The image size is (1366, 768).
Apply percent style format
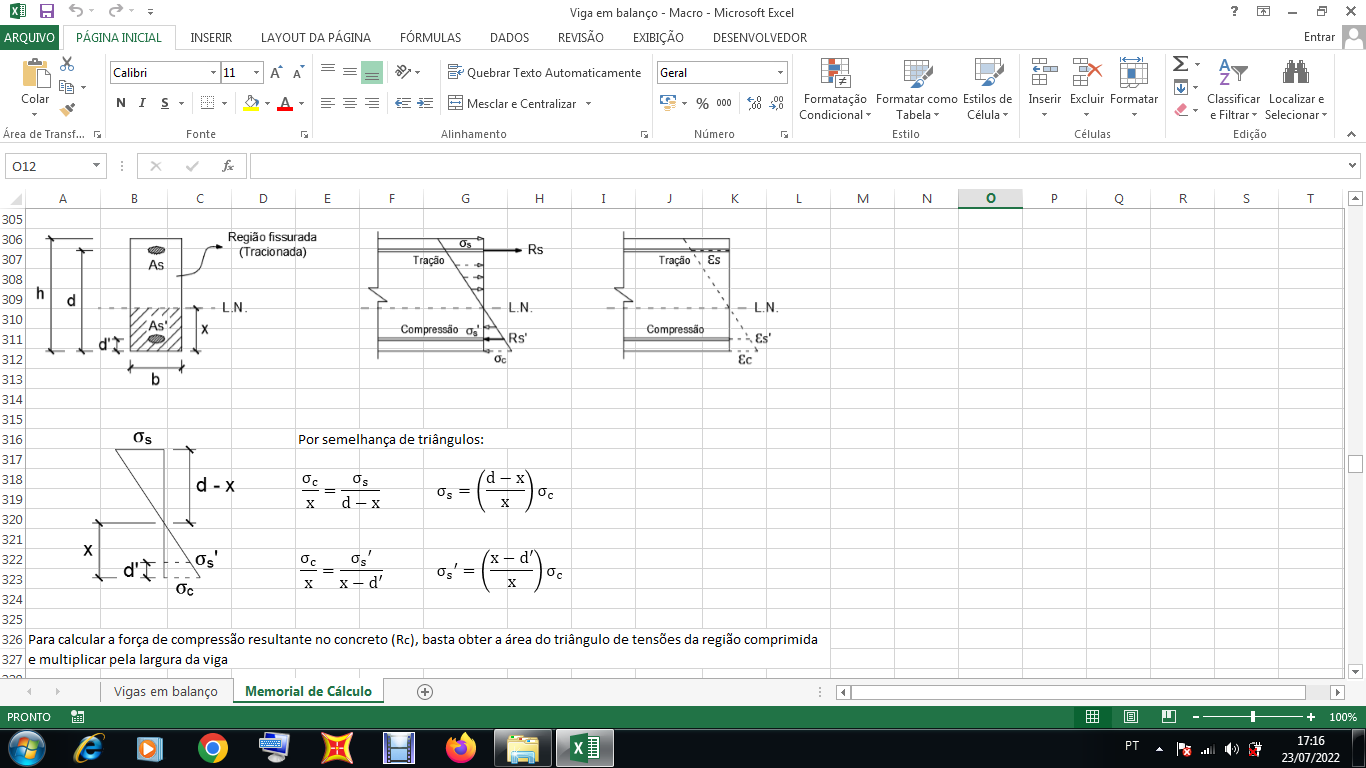coord(702,103)
